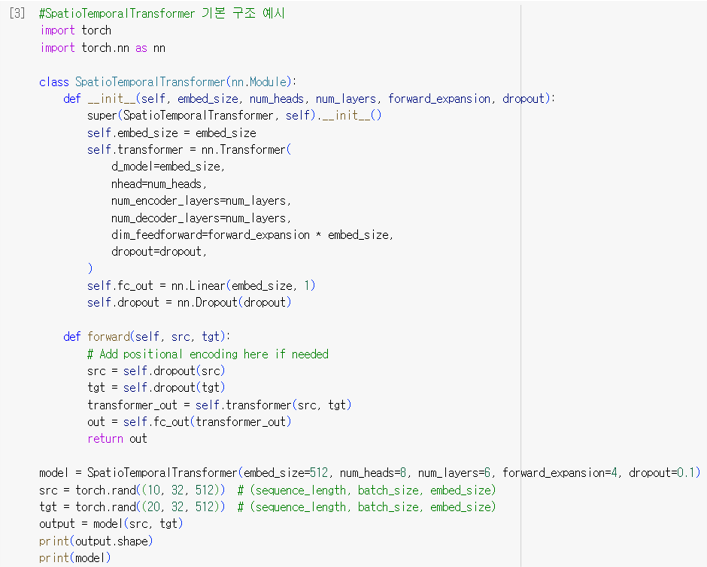Click the 'def forward(self, src, tgt):' line
707x567 pixels.
(147, 336)
